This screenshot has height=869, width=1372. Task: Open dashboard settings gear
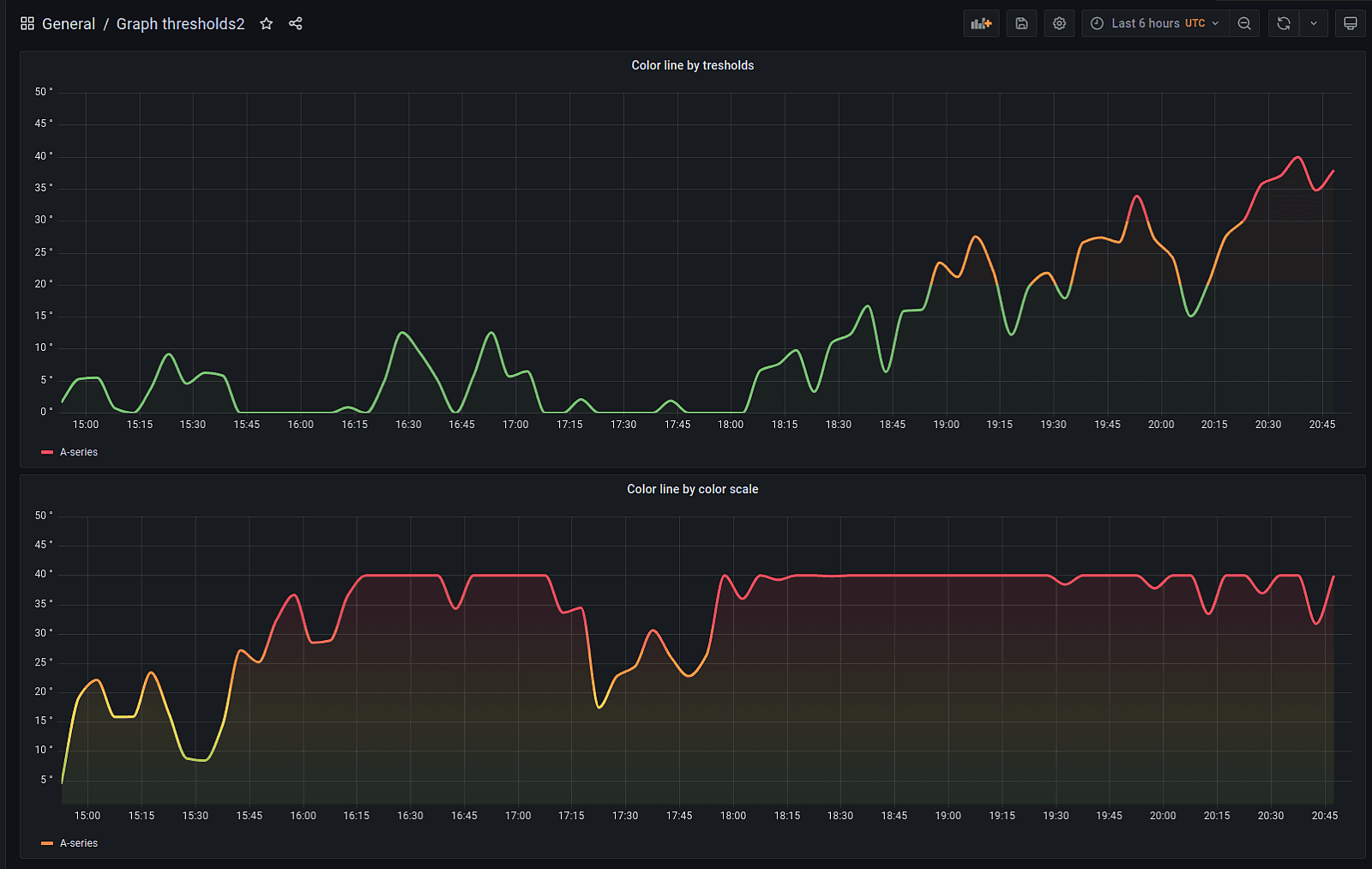point(1060,24)
